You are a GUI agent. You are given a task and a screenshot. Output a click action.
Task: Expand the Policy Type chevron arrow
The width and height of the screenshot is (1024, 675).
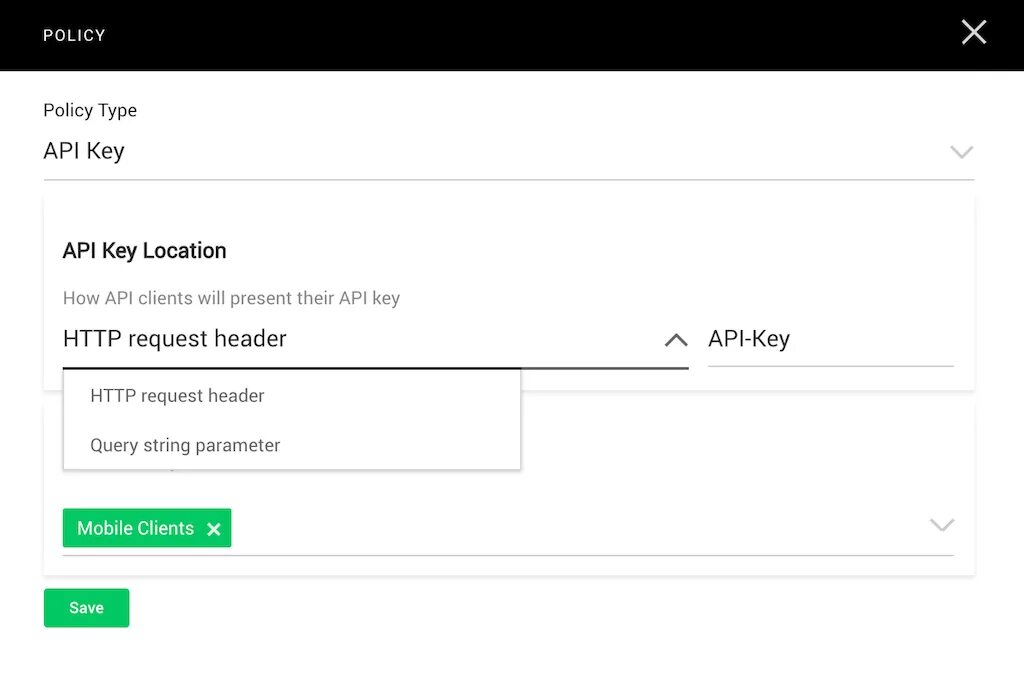pos(961,152)
